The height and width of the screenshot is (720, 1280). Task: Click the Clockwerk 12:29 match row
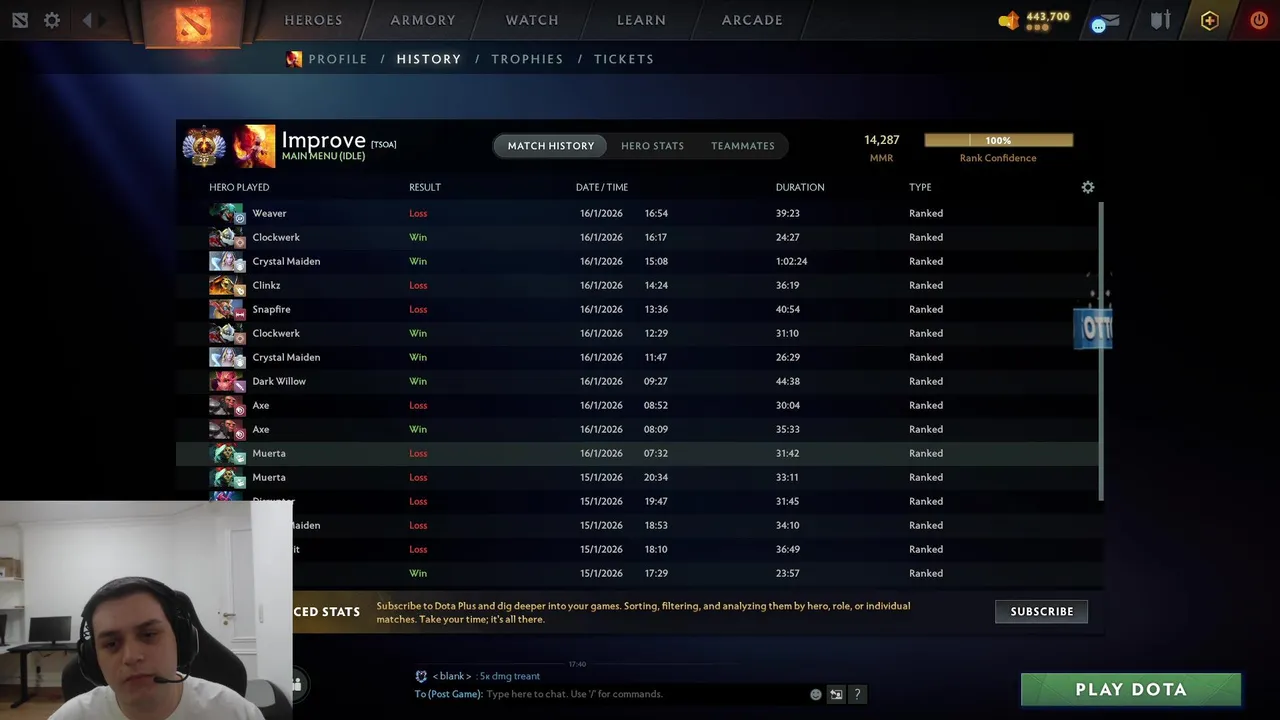click(637, 333)
